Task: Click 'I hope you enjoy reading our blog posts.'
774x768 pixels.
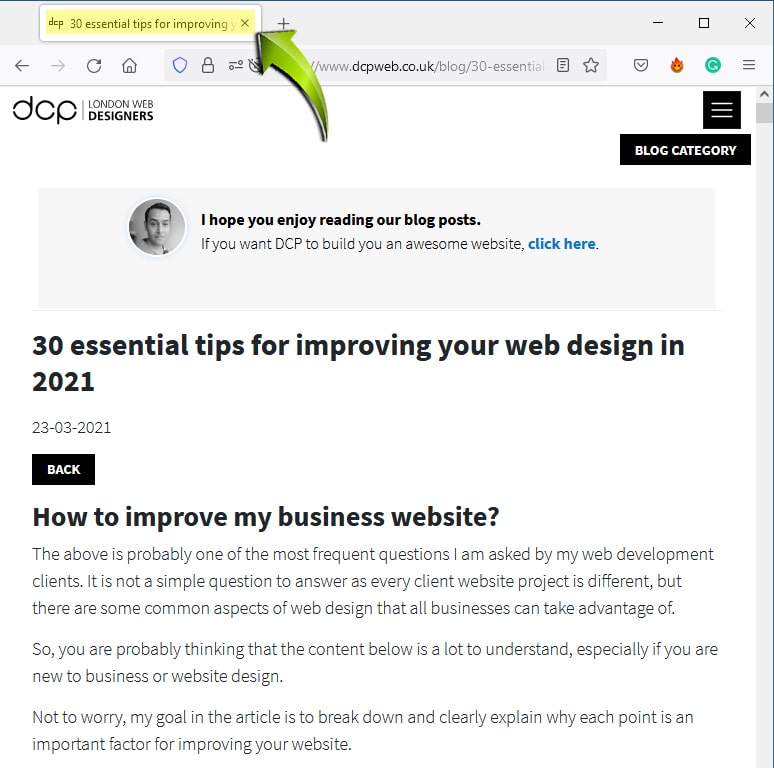Action: (x=341, y=220)
